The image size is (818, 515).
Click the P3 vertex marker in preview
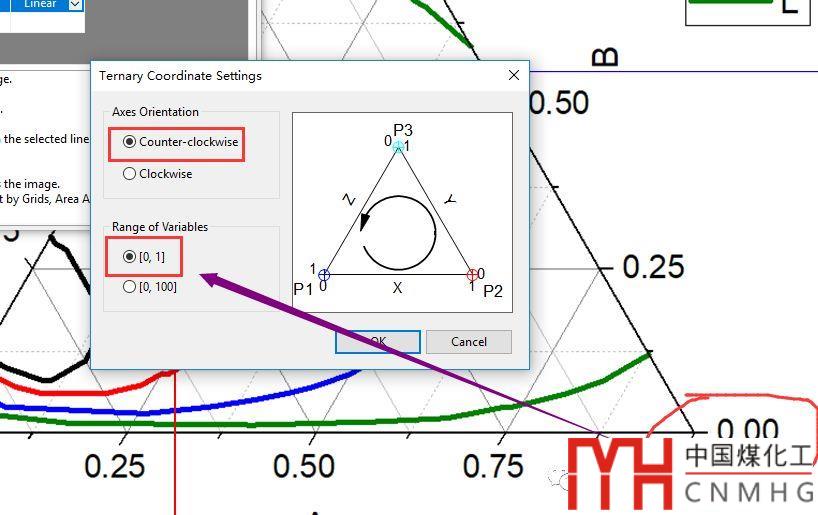point(399,147)
